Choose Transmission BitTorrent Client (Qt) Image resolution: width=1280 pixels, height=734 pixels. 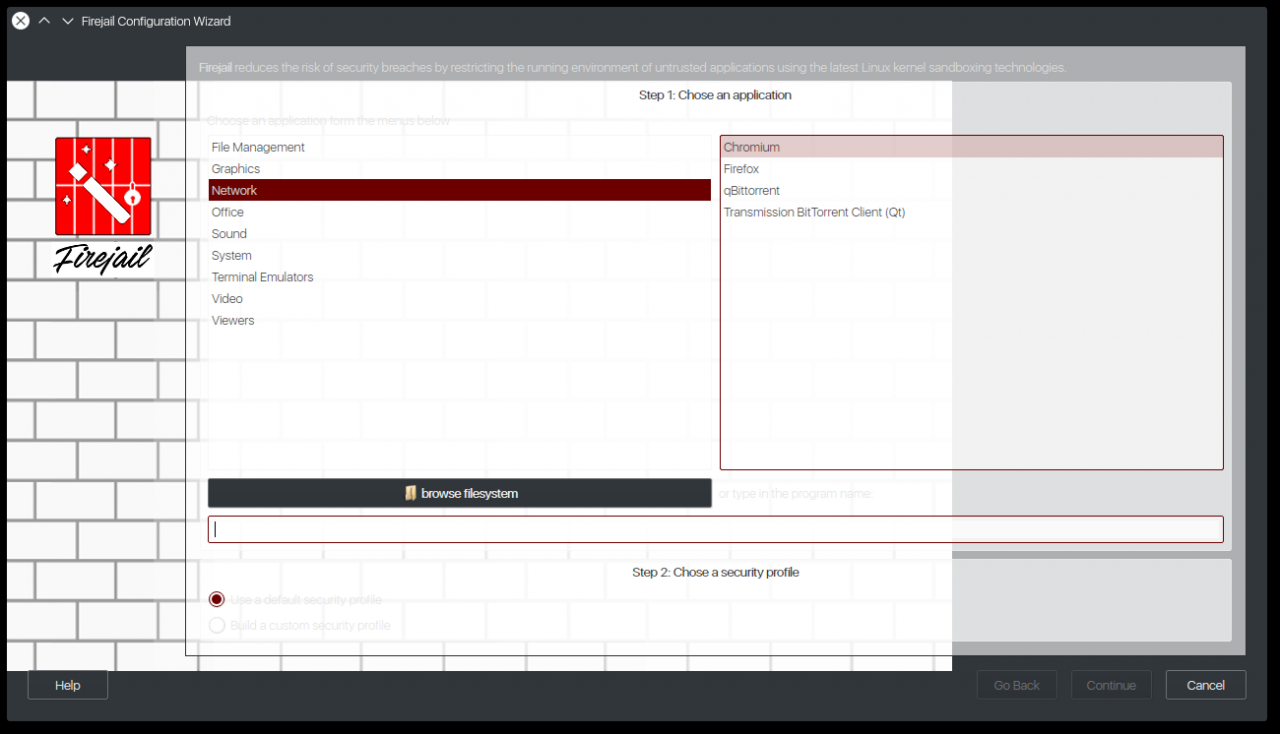coord(971,212)
